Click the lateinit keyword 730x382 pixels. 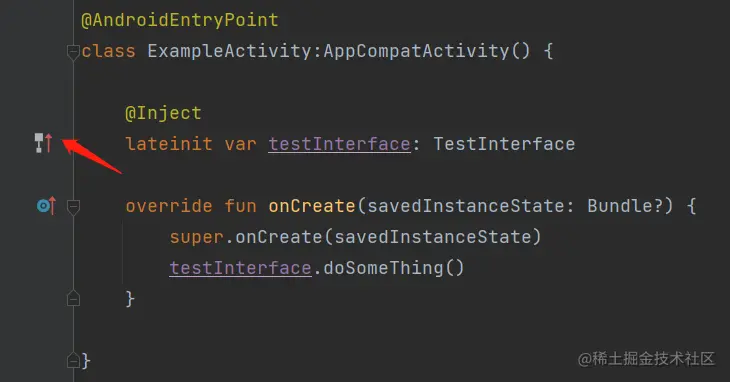(x=169, y=144)
